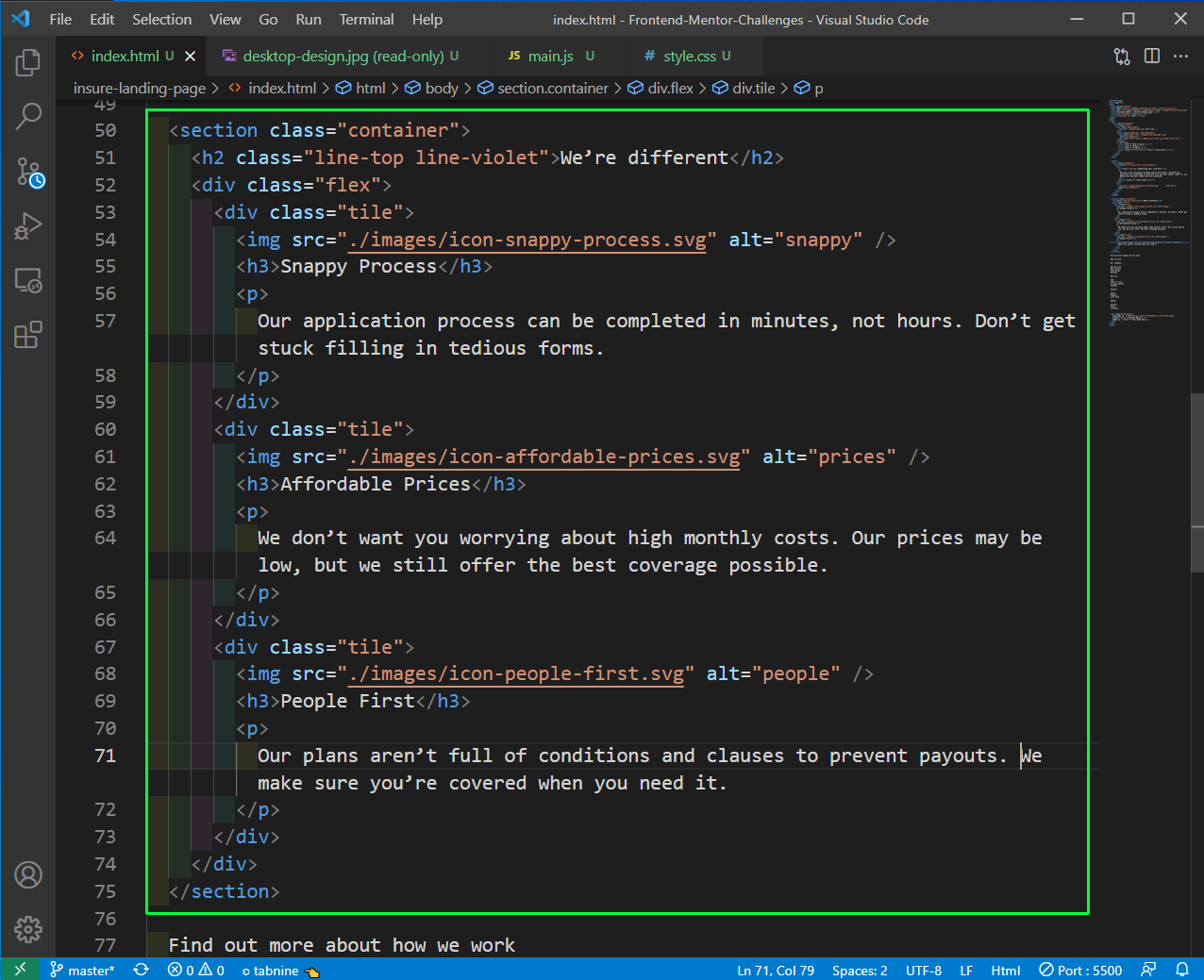1204x980 pixels.
Task: Click div.tile breadcrumb
Action: click(744, 89)
